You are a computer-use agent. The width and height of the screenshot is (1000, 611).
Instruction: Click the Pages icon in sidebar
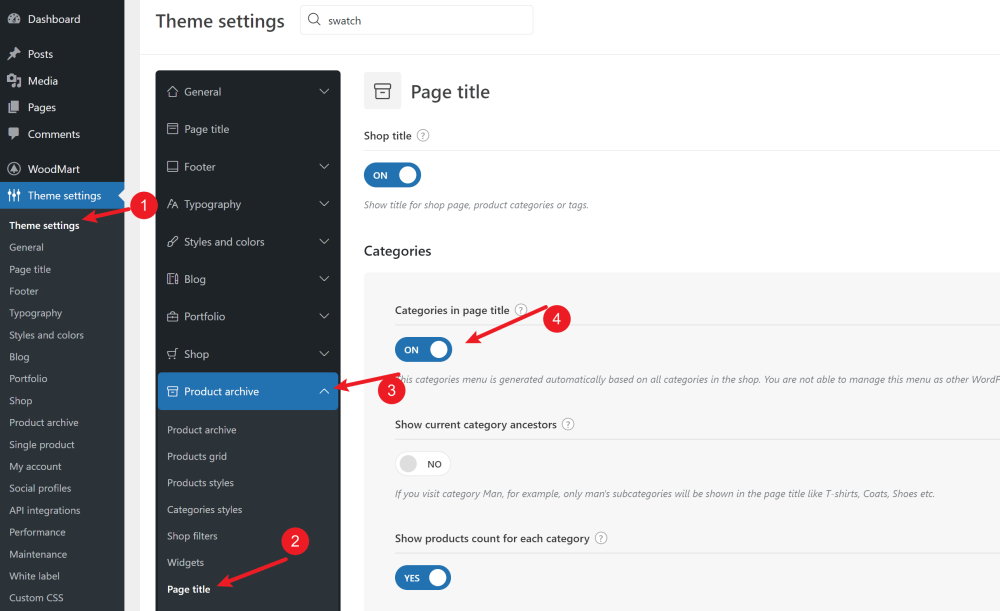[13, 107]
